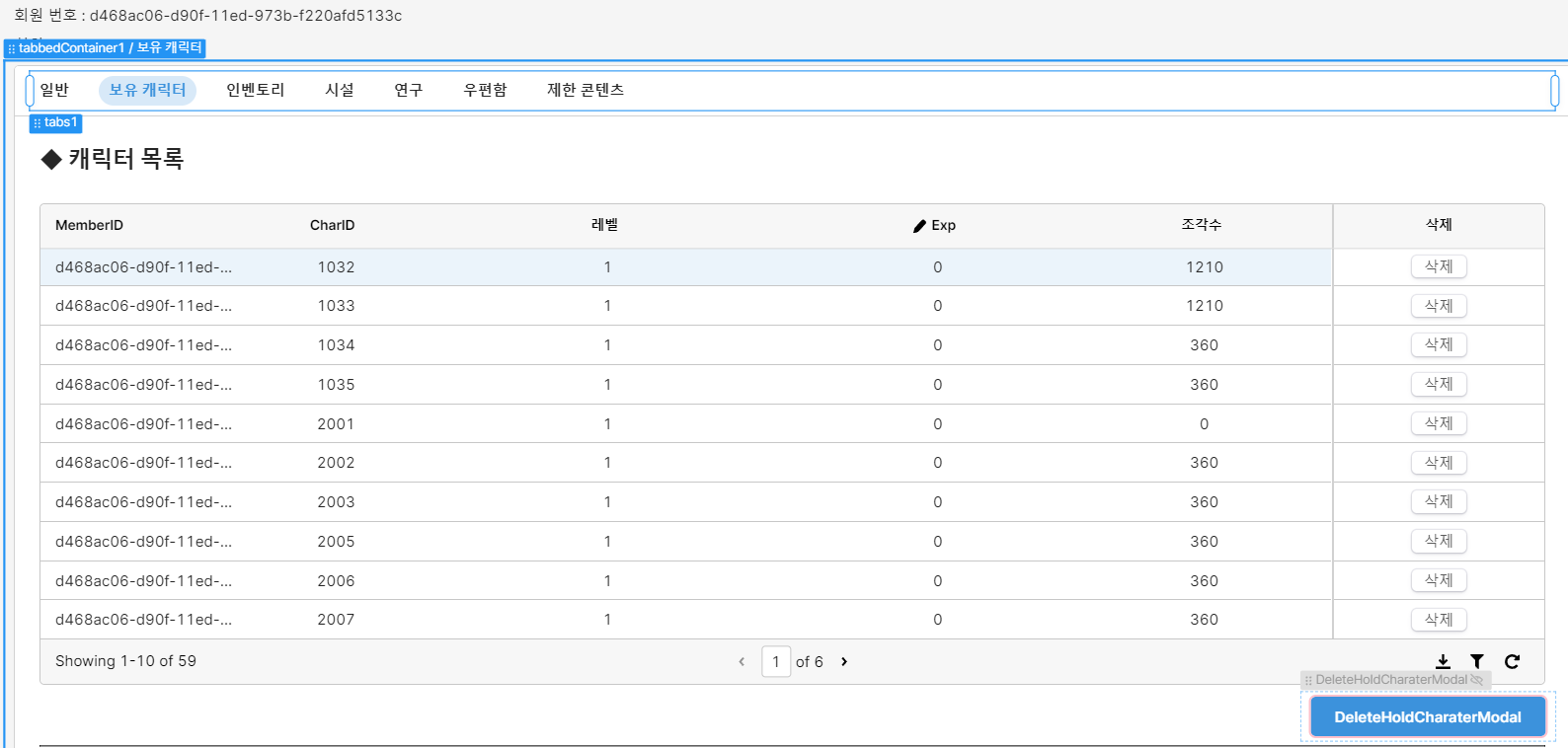Select the 제한 콘텐츠 tab
This screenshot has height=748, width=1568.
pos(586,90)
